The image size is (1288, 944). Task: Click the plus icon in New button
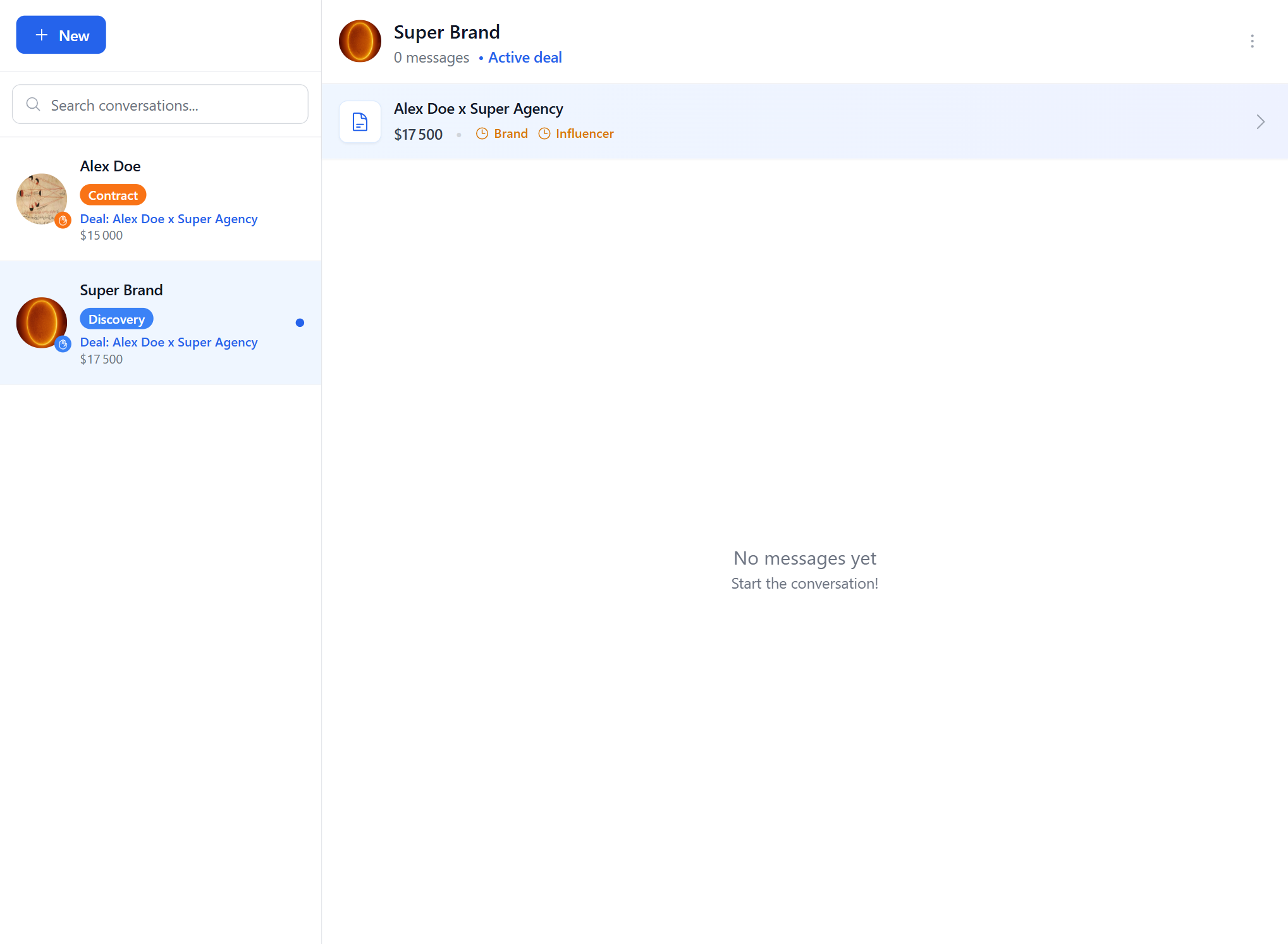(42, 35)
